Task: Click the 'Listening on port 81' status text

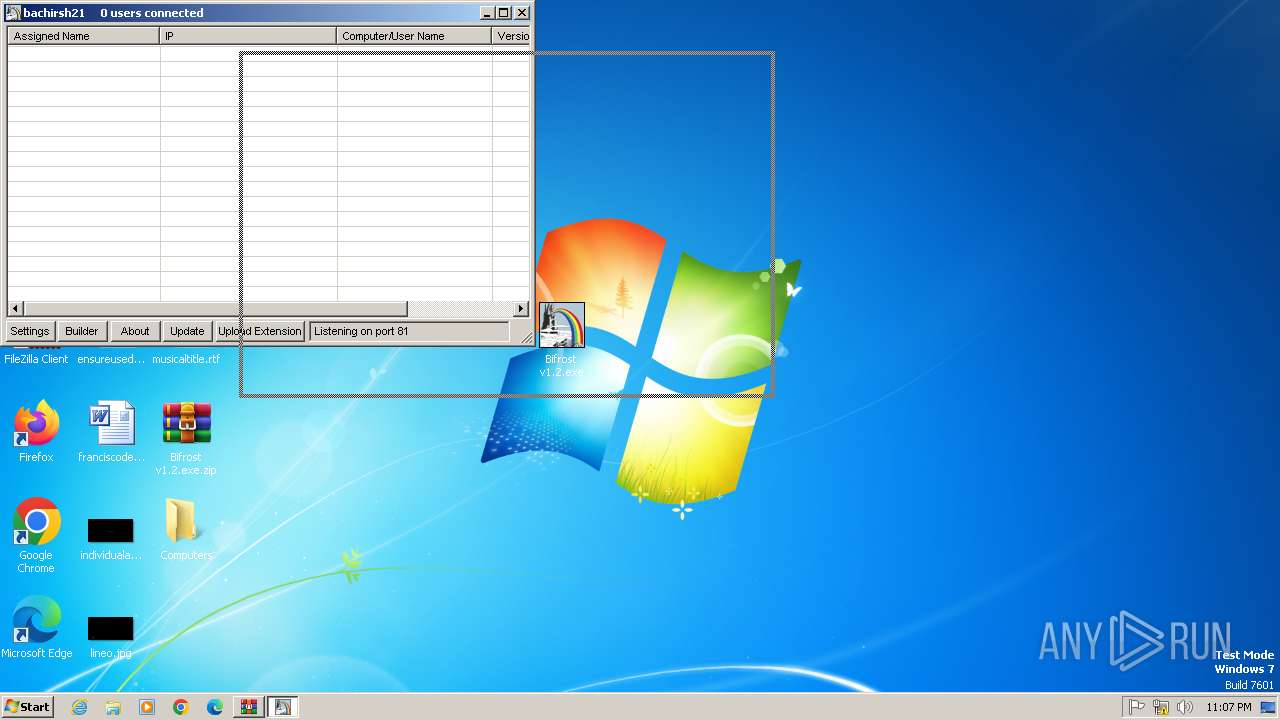Action: click(x=361, y=331)
